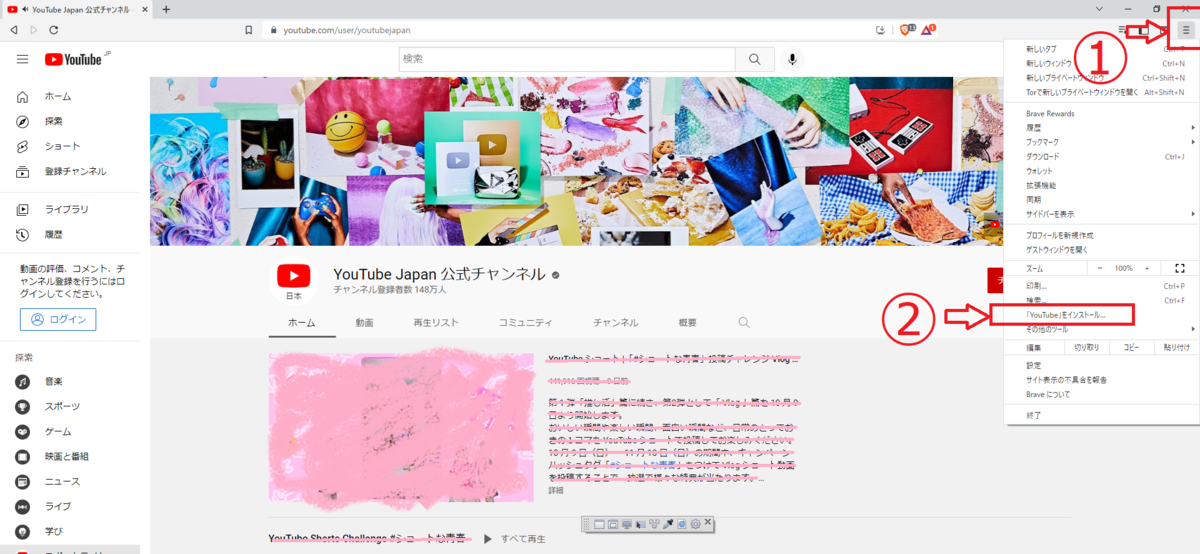Click the bookmark icon in address bar
The image size is (1200, 554).
pyautogui.click(x=249, y=30)
